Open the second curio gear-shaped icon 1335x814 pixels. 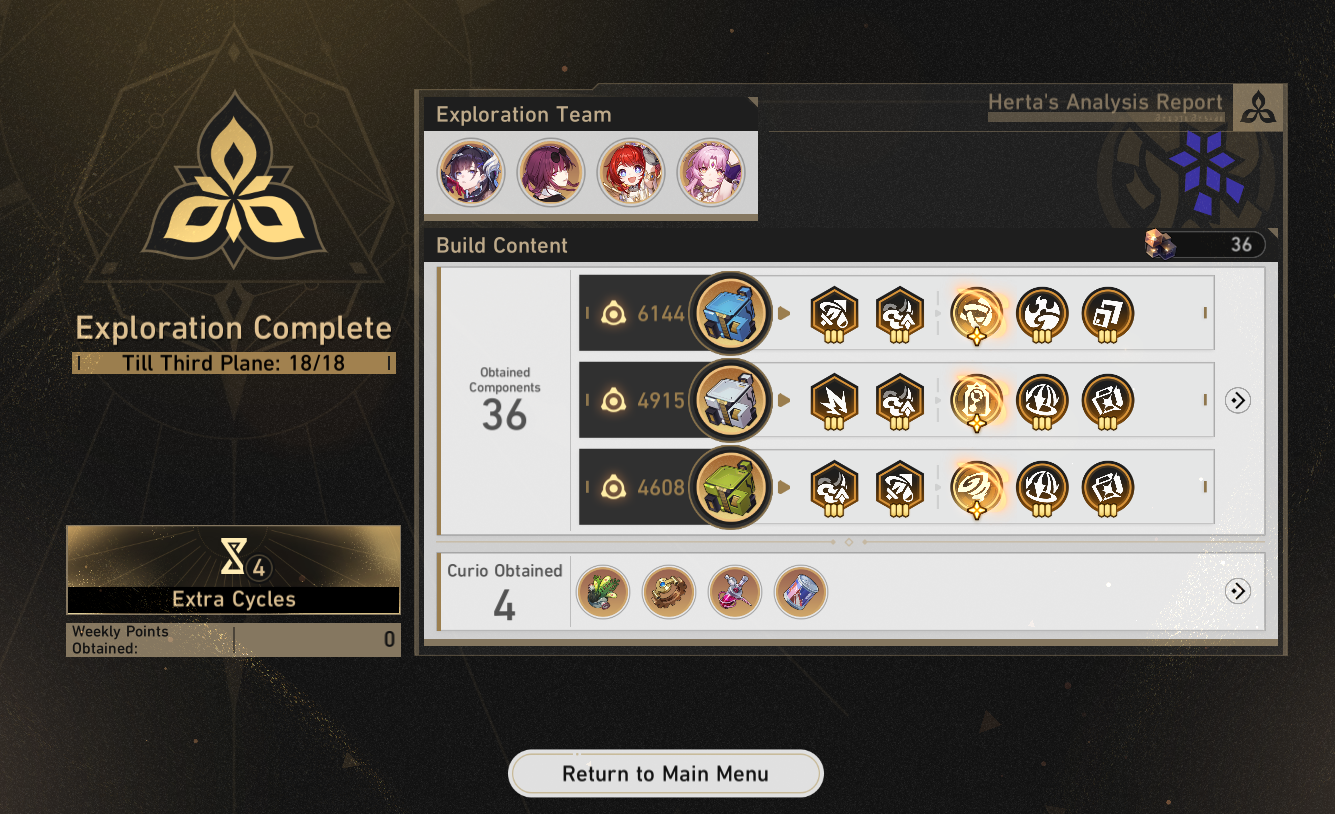(669, 591)
